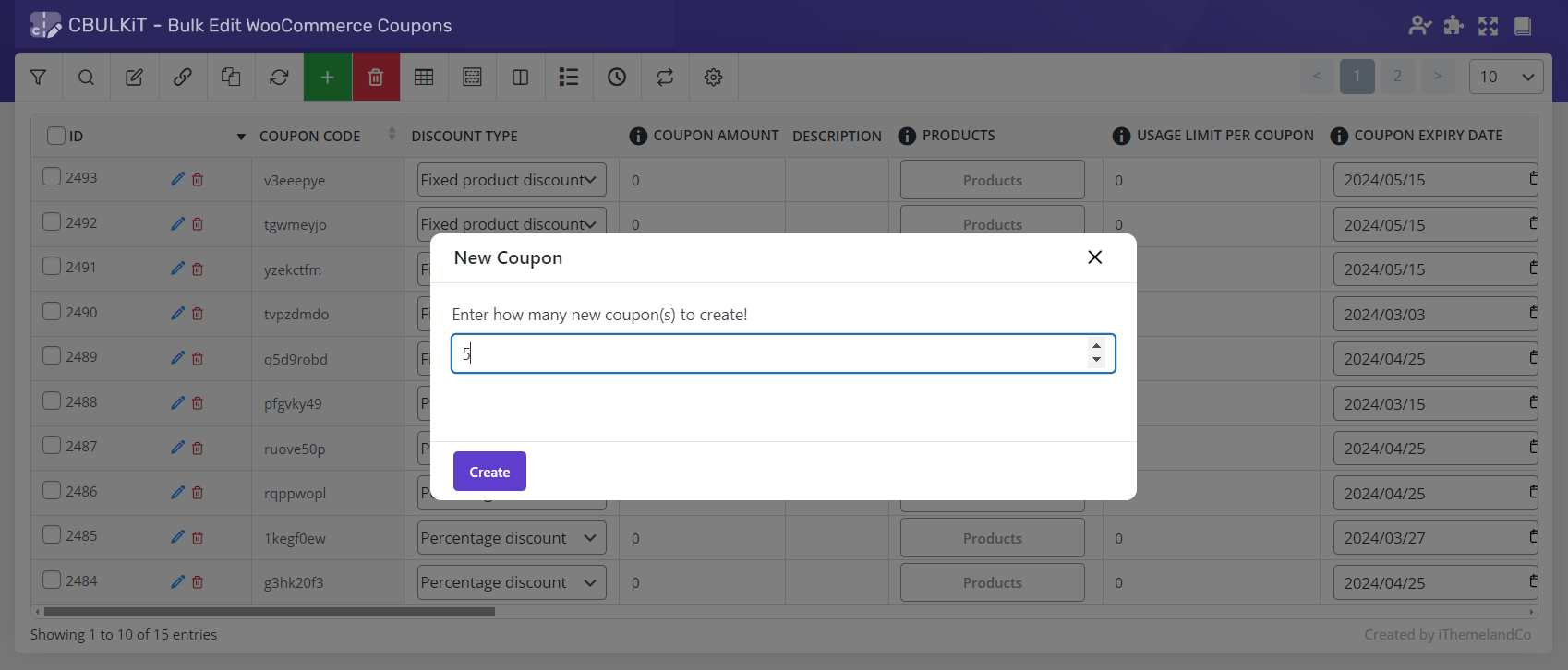The height and width of the screenshot is (670, 1568).
Task: Sort by the COUPON CODE column header
Action: pyautogui.click(x=310, y=136)
